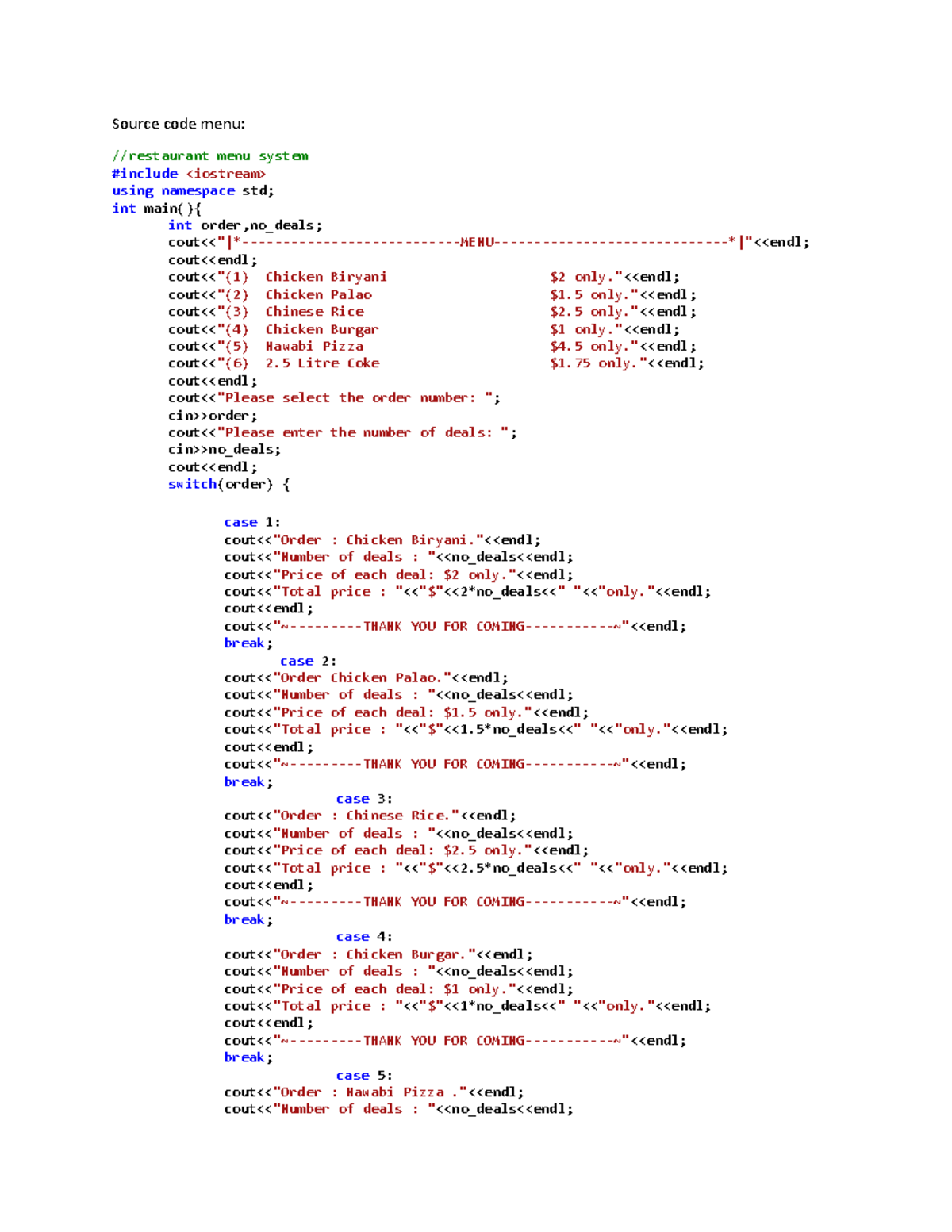Image resolution: width=952 pixels, height=1232 pixels.
Task: Click the '(1) Chicken Biryani' menu line
Action: [x=424, y=277]
